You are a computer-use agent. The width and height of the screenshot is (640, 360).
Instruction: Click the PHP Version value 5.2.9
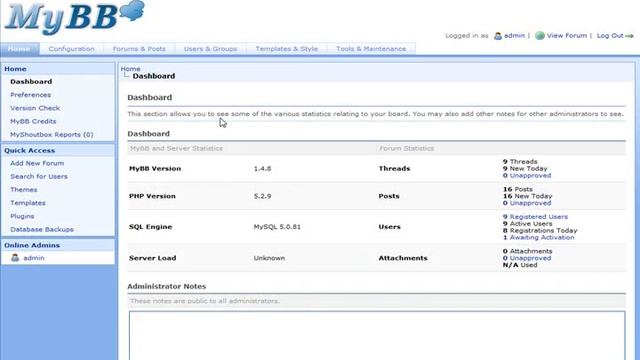click(x=262, y=196)
